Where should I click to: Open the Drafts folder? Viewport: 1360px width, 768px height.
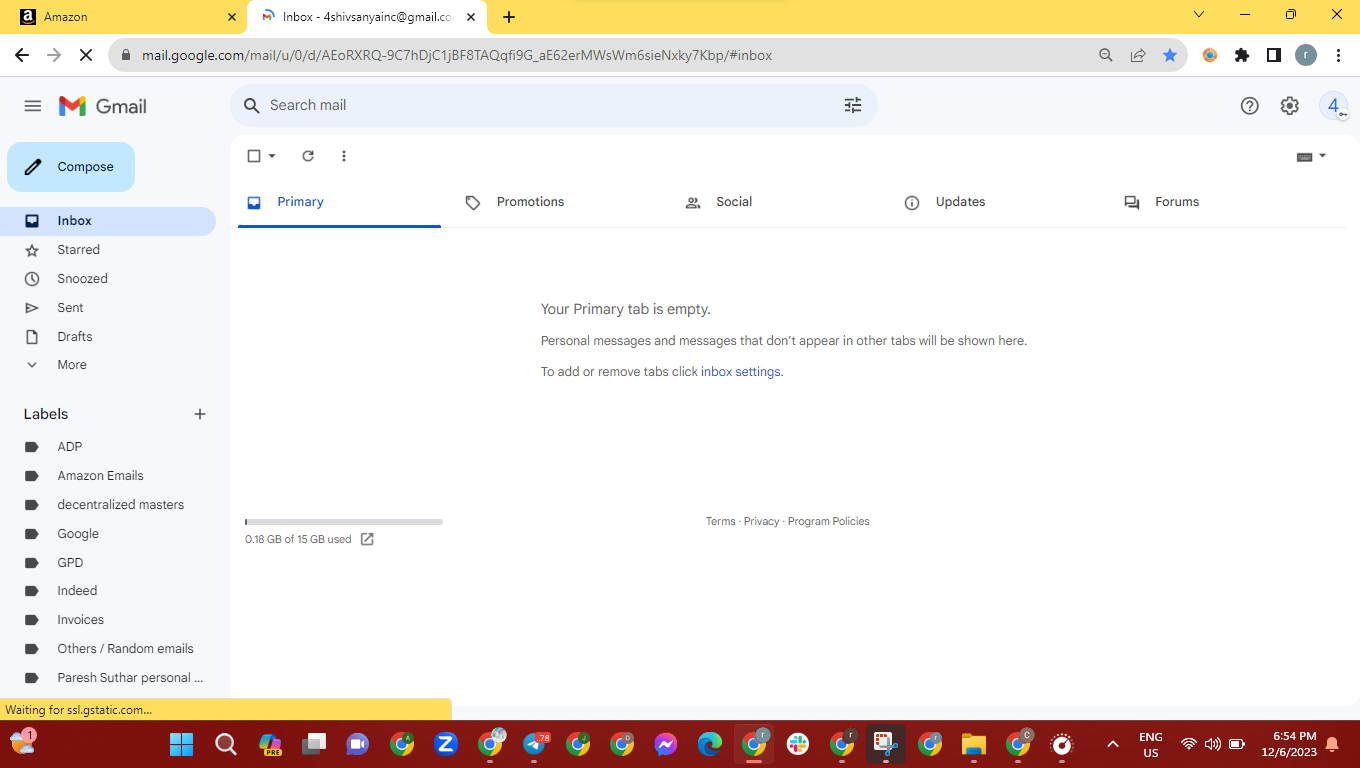click(108, 337)
